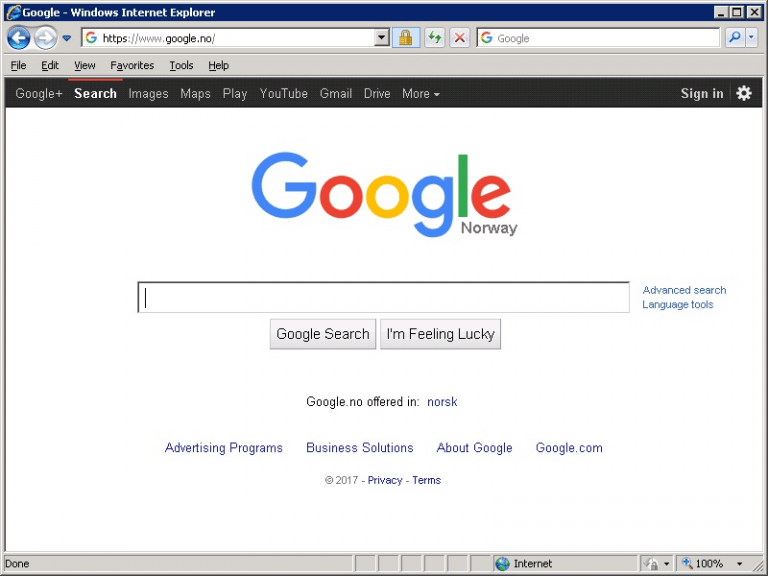Click the window resize grip corner
Screen dimensions: 768x576
tap(757, 565)
